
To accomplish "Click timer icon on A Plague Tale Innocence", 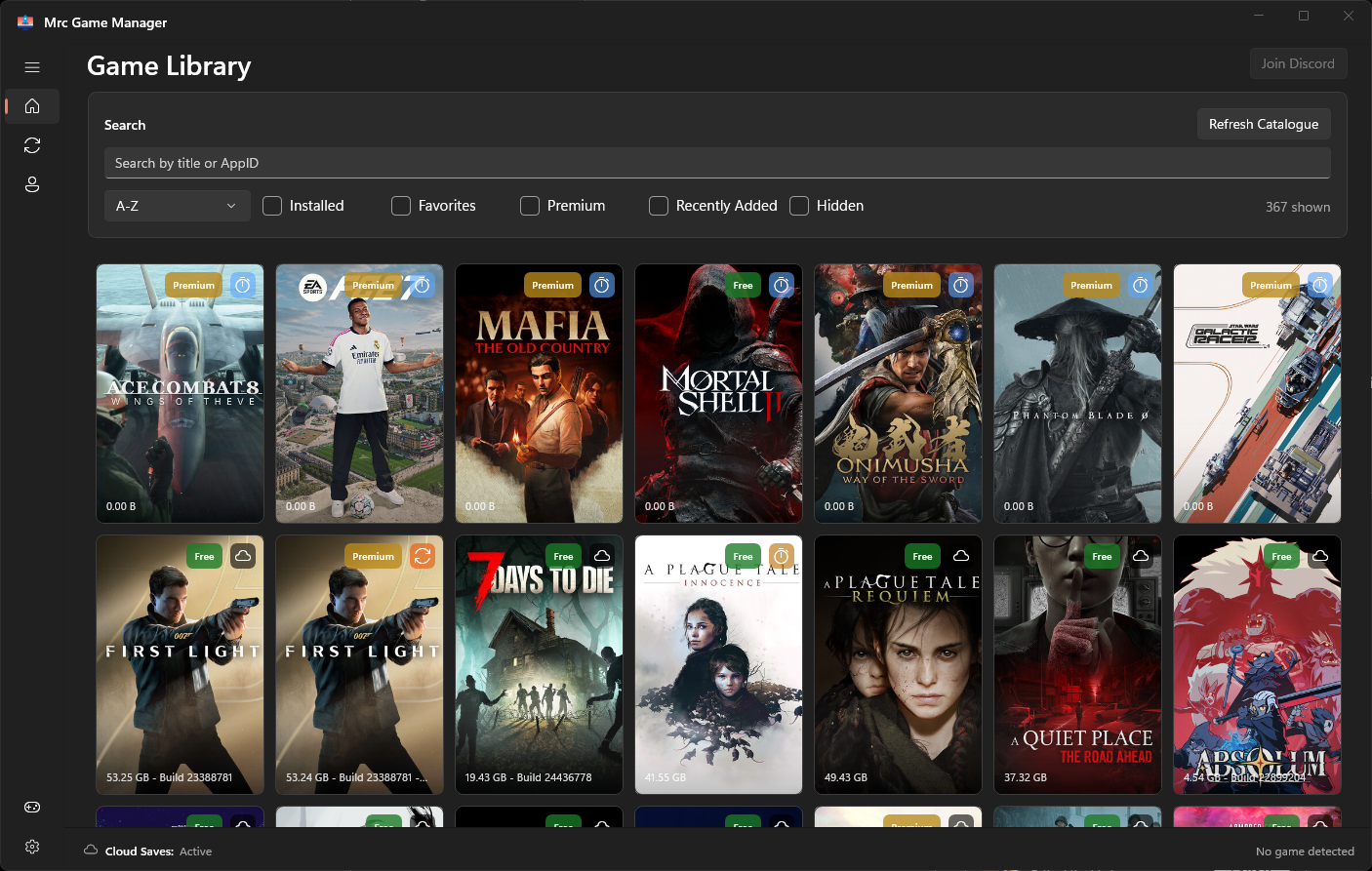I will click(x=782, y=556).
